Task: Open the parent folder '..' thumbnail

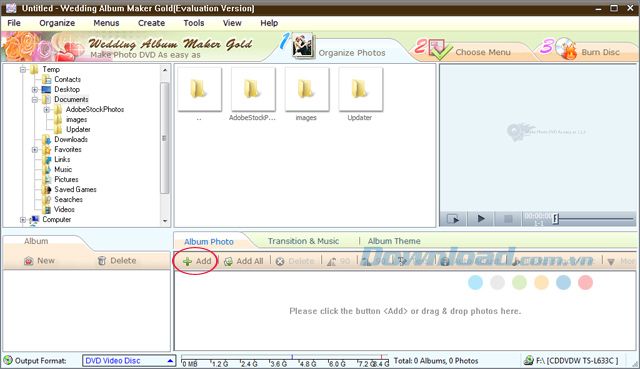Action: pos(200,89)
